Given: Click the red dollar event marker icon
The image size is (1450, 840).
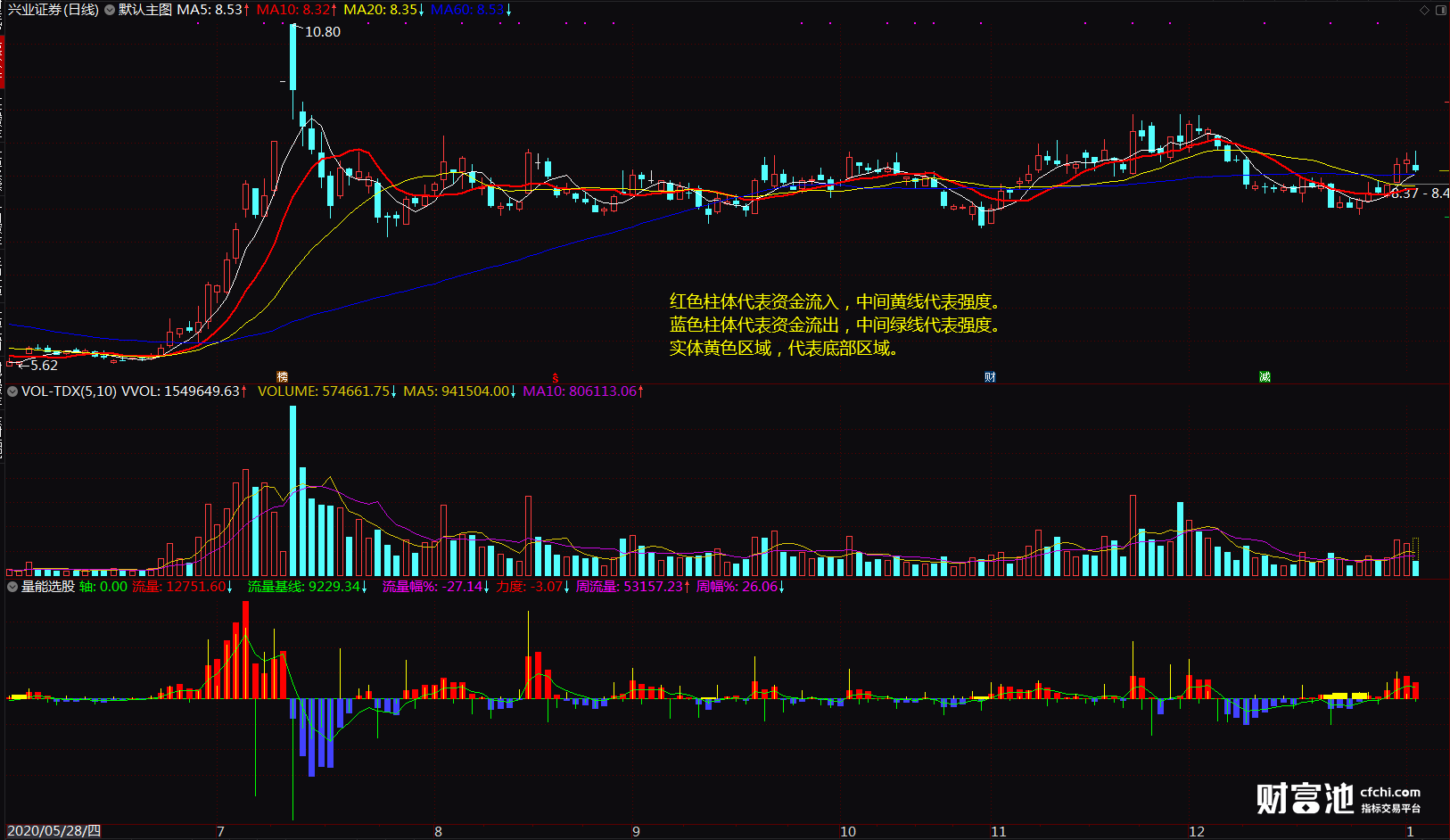Looking at the screenshot, I should click(555, 378).
